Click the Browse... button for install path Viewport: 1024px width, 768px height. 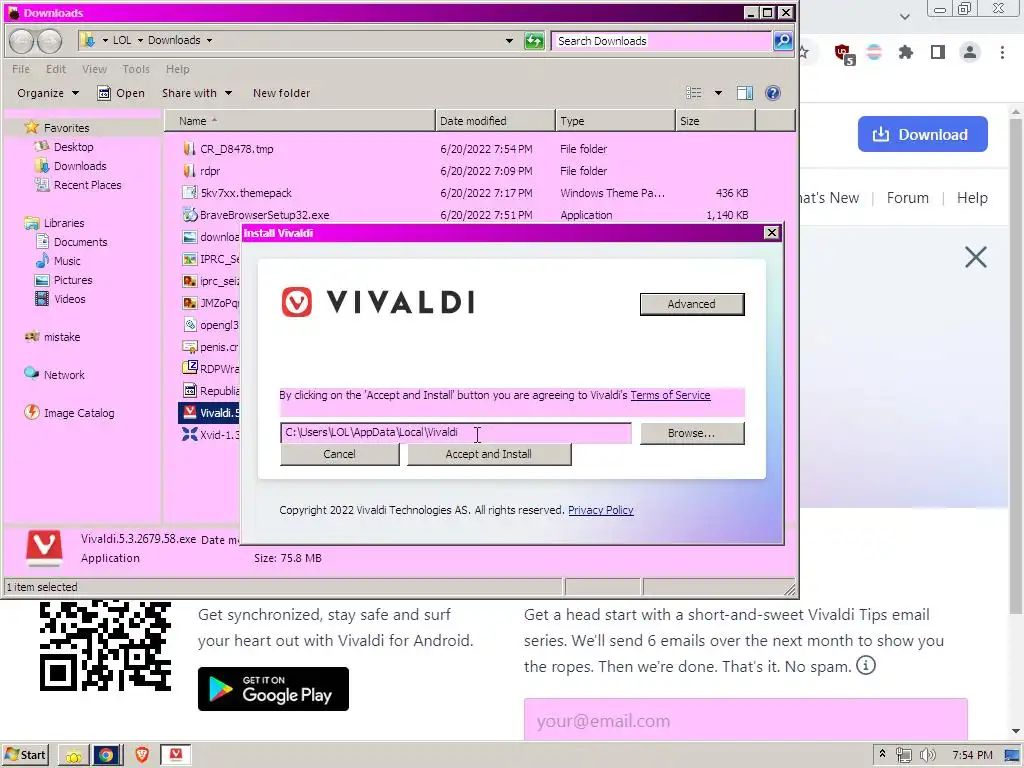pyautogui.click(x=692, y=433)
